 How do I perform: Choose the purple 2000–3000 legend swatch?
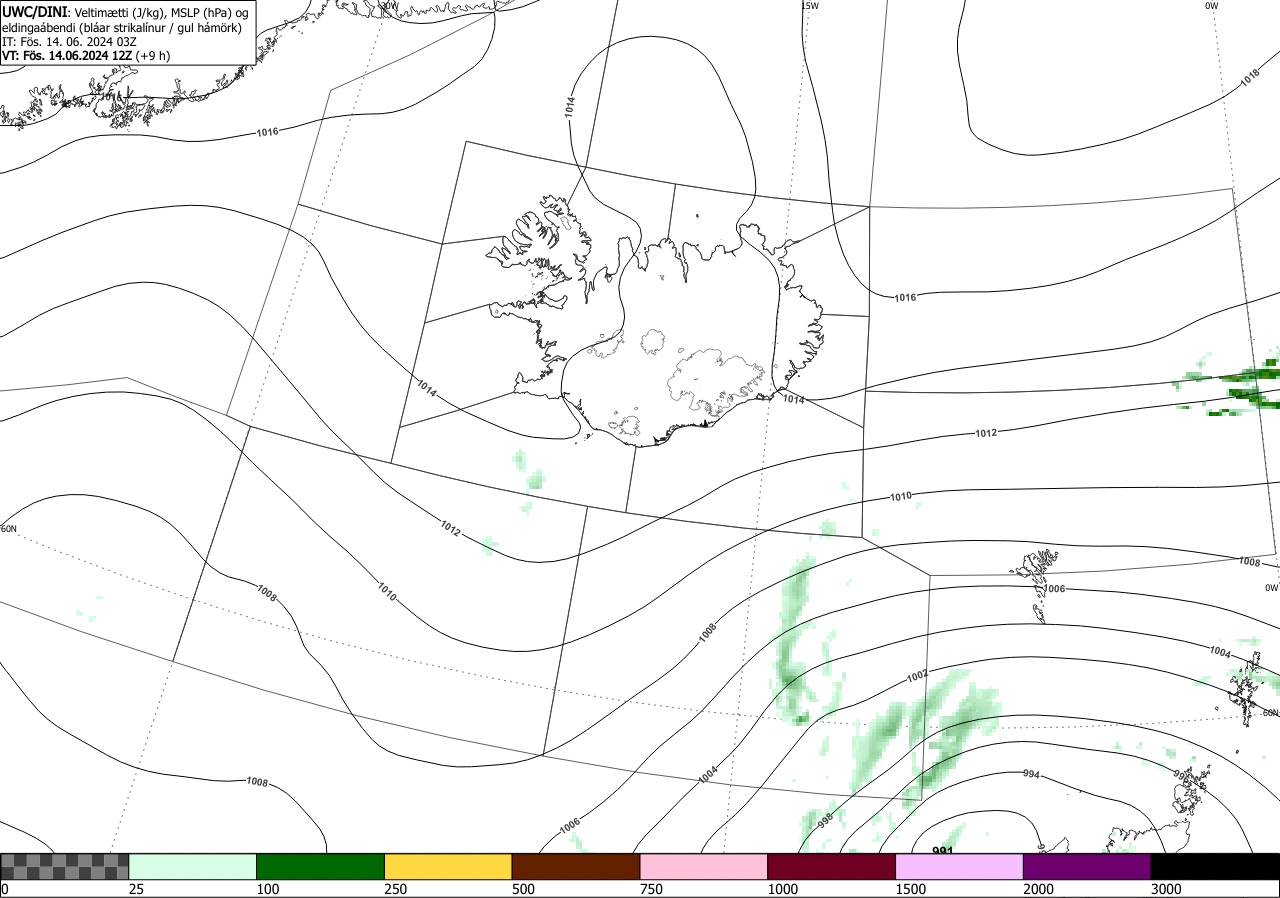tap(1087, 866)
